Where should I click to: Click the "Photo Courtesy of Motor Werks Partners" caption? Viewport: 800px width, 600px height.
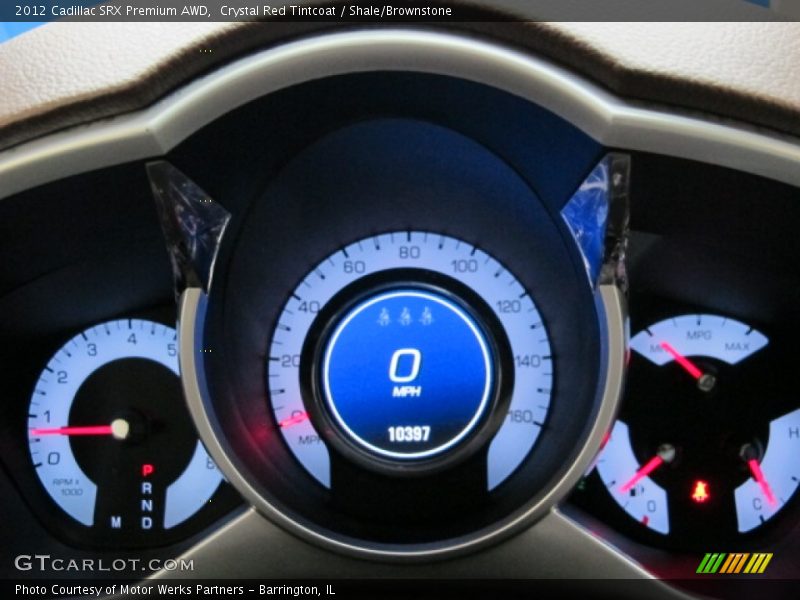click(129, 590)
